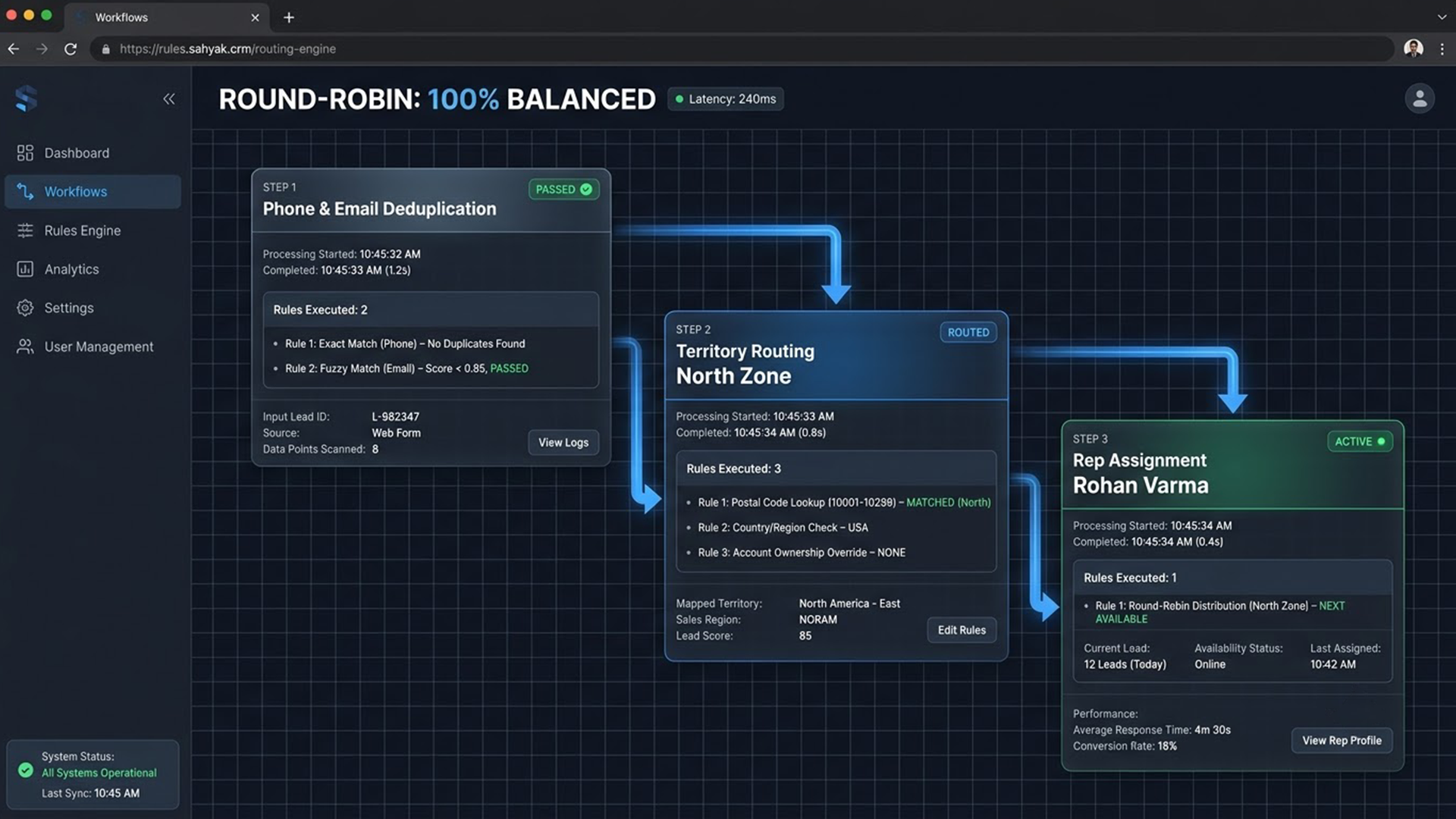1456x819 pixels.
Task: Open the browser profile avatar
Action: (x=1414, y=49)
